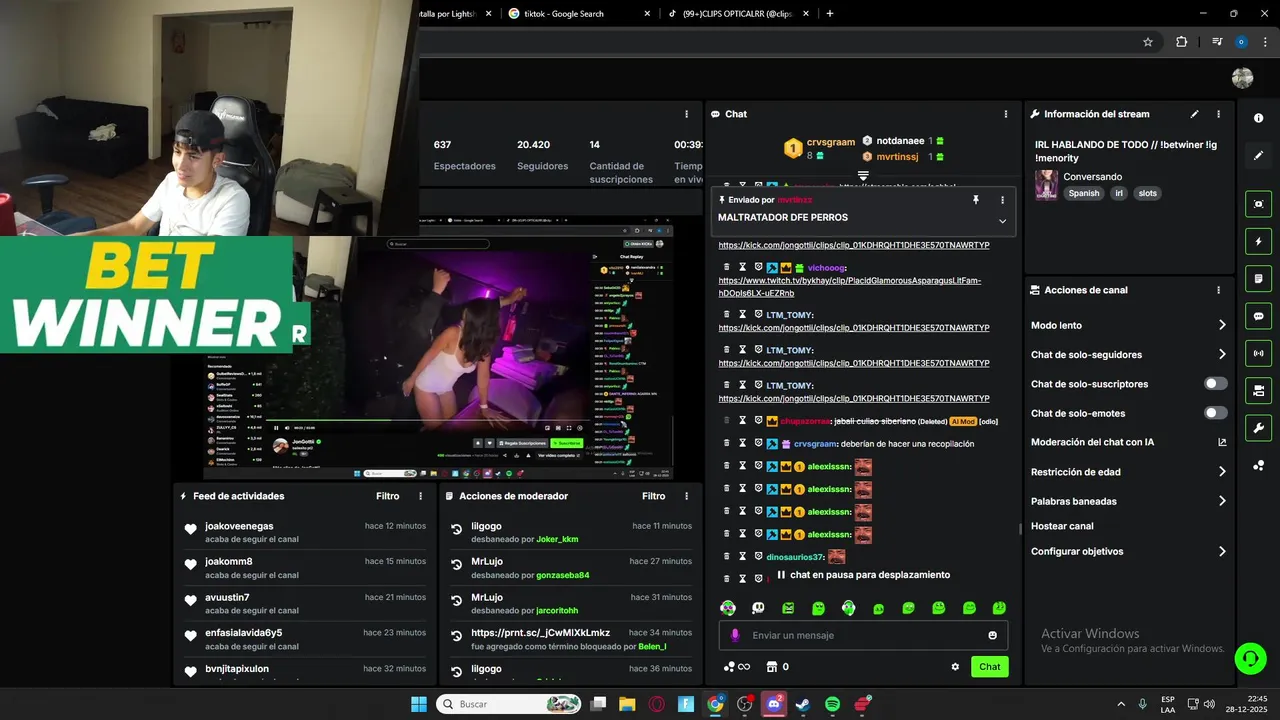1280x720 pixels.
Task: Open emoji picker in message box
Action: pyautogui.click(x=992, y=635)
